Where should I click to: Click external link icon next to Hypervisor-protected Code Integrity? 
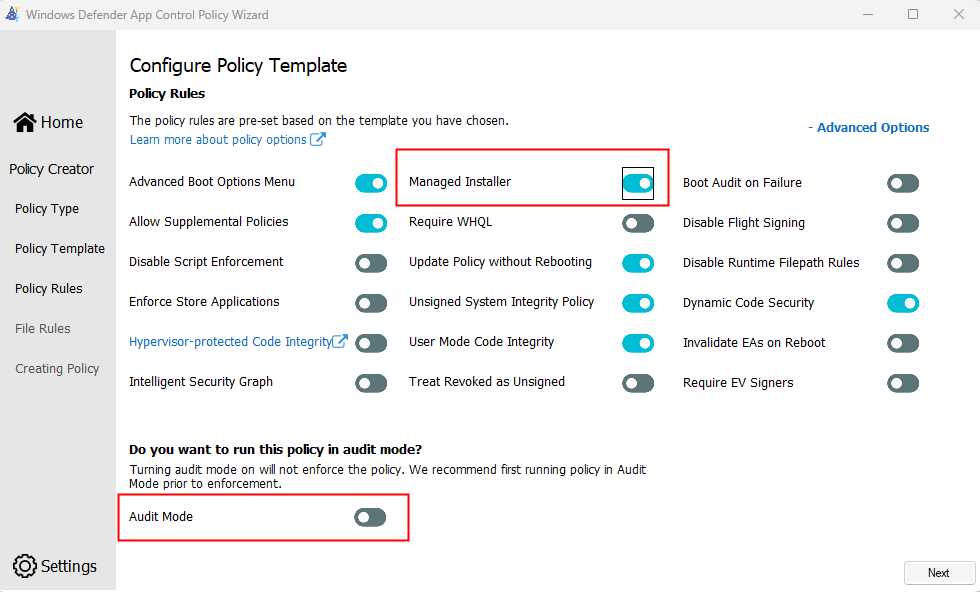click(x=340, y=341)
